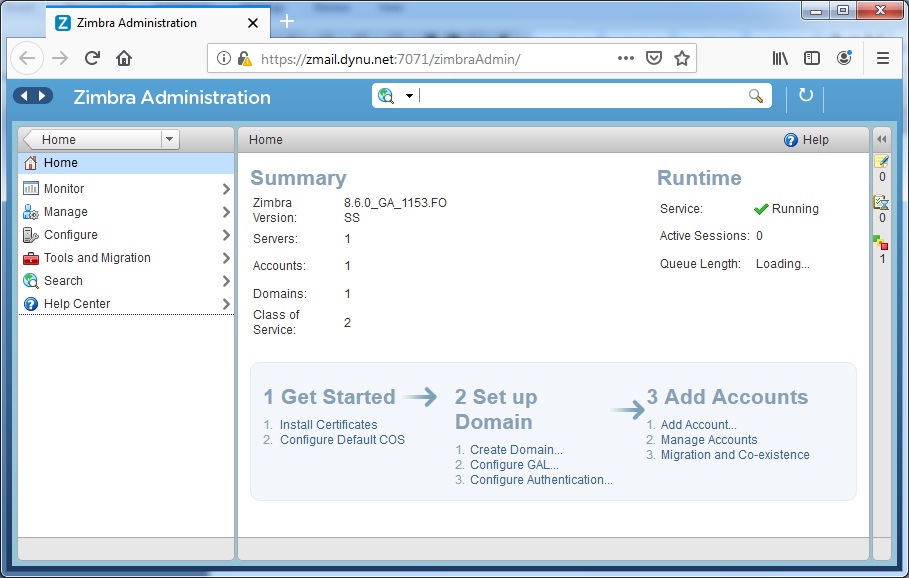The image size is (909, 578).
Task: Bookmark this page with the star
Action: pos(682,58)
